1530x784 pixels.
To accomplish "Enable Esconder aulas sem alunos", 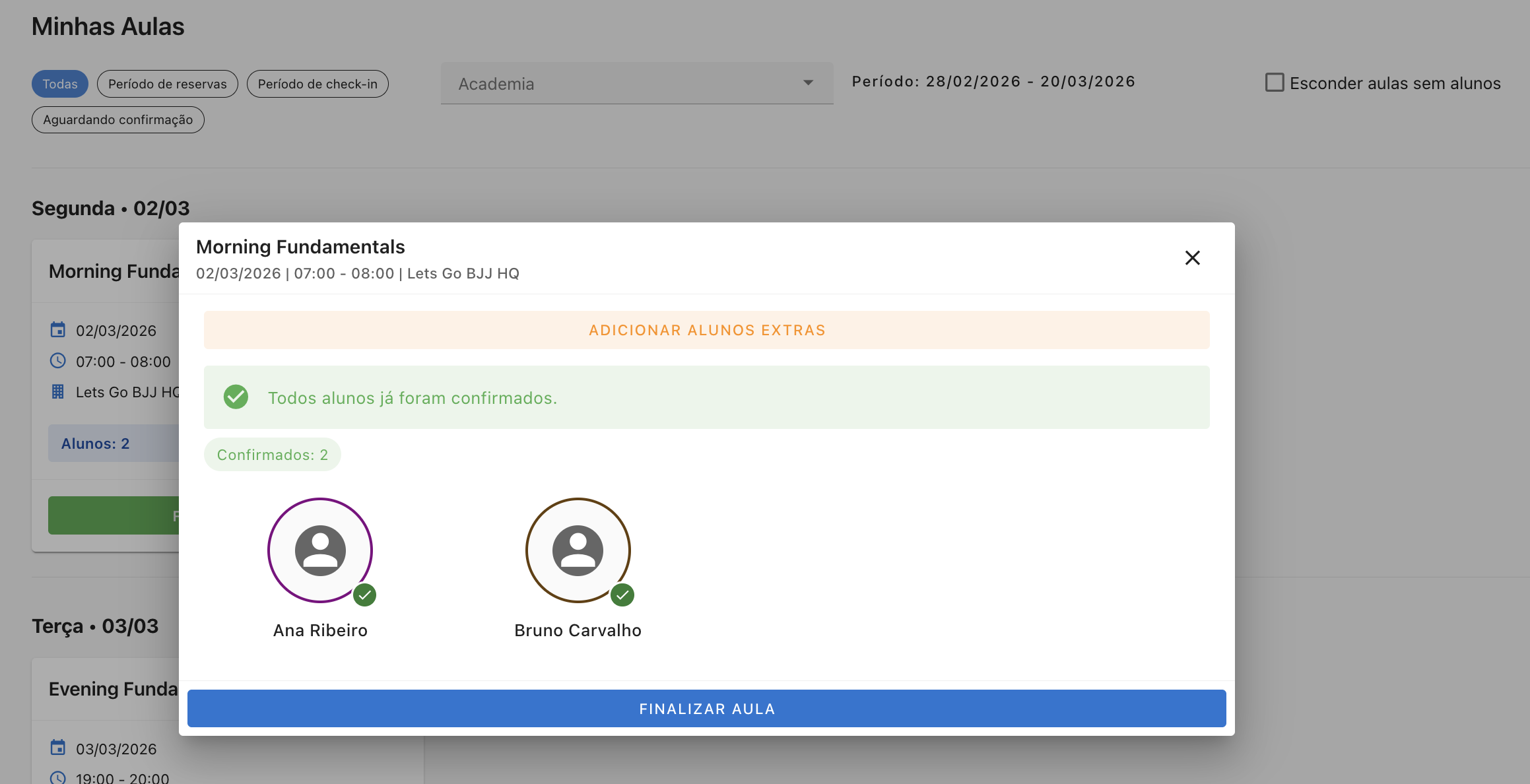I will (1273, 81).
